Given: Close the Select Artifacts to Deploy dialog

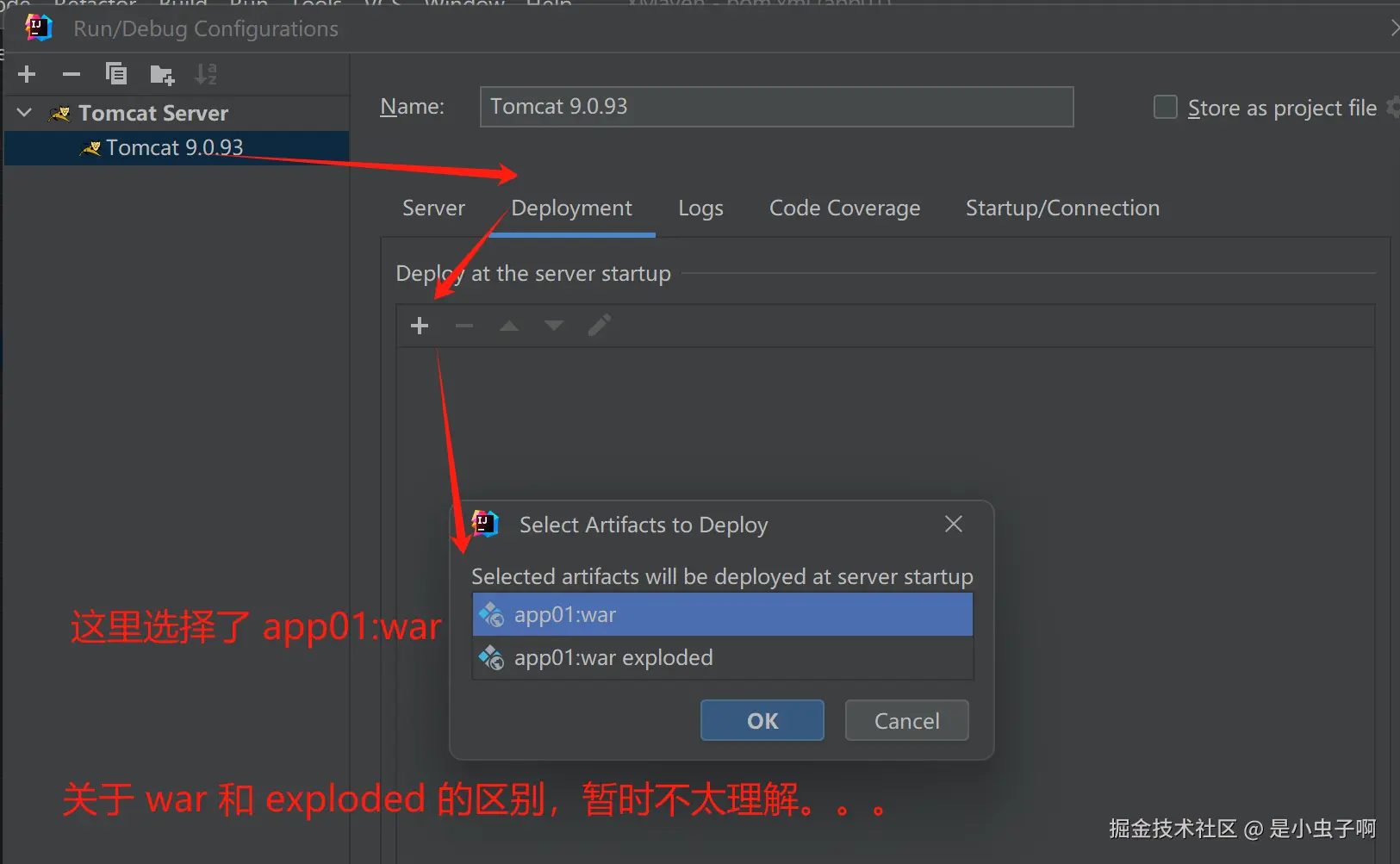Looking at the screenshot, I should click(x=953, y=524).
